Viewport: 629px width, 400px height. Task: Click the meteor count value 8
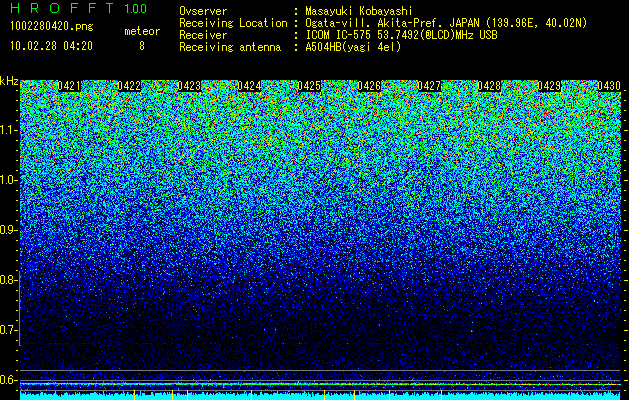[x=142, y=46]
